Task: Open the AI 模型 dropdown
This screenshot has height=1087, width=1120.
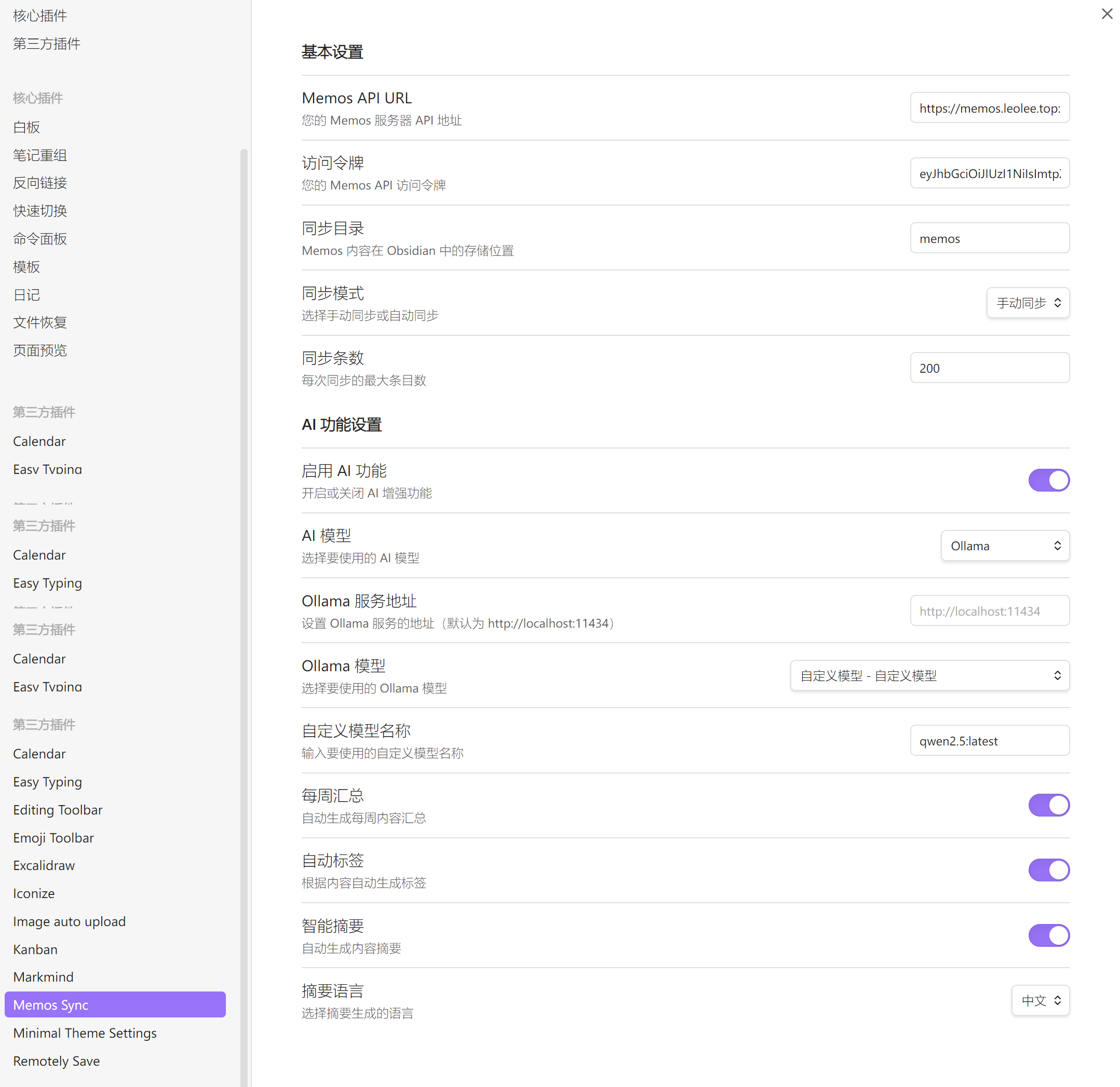Action: (x=1005, y=546)
